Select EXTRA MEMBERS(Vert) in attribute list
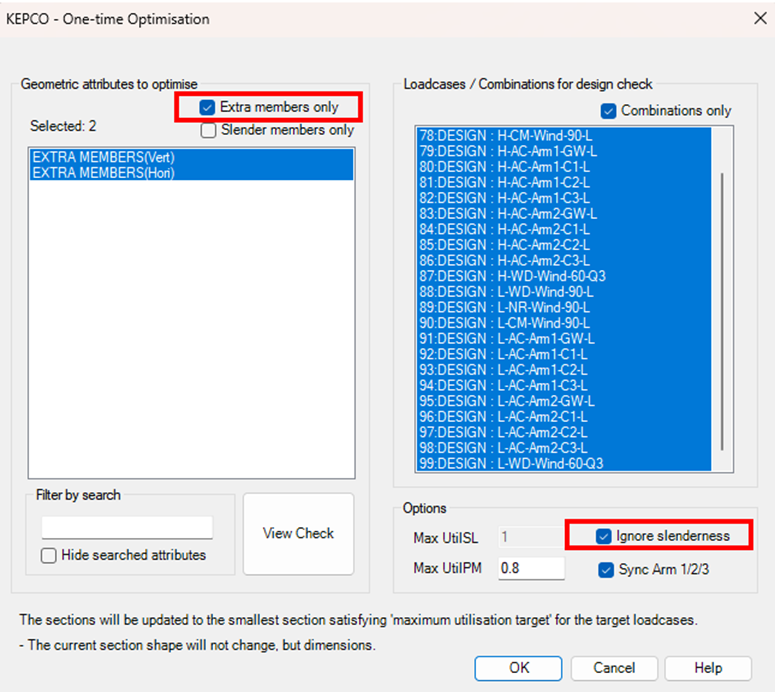Screen dimensions: 775x692 pyautogui.click(x=110, y=158)
